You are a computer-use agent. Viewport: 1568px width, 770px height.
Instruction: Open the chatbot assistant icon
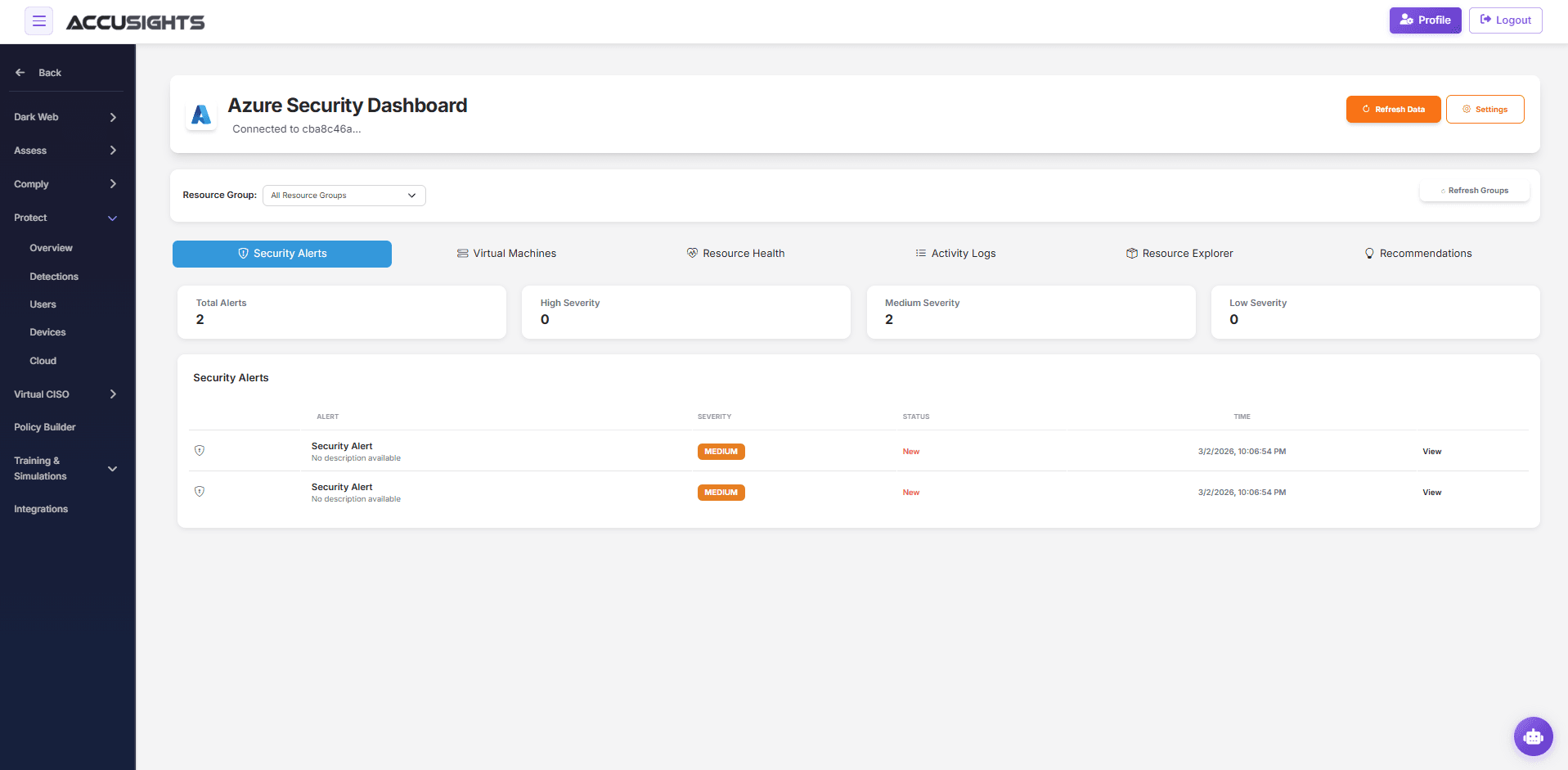1533,736
